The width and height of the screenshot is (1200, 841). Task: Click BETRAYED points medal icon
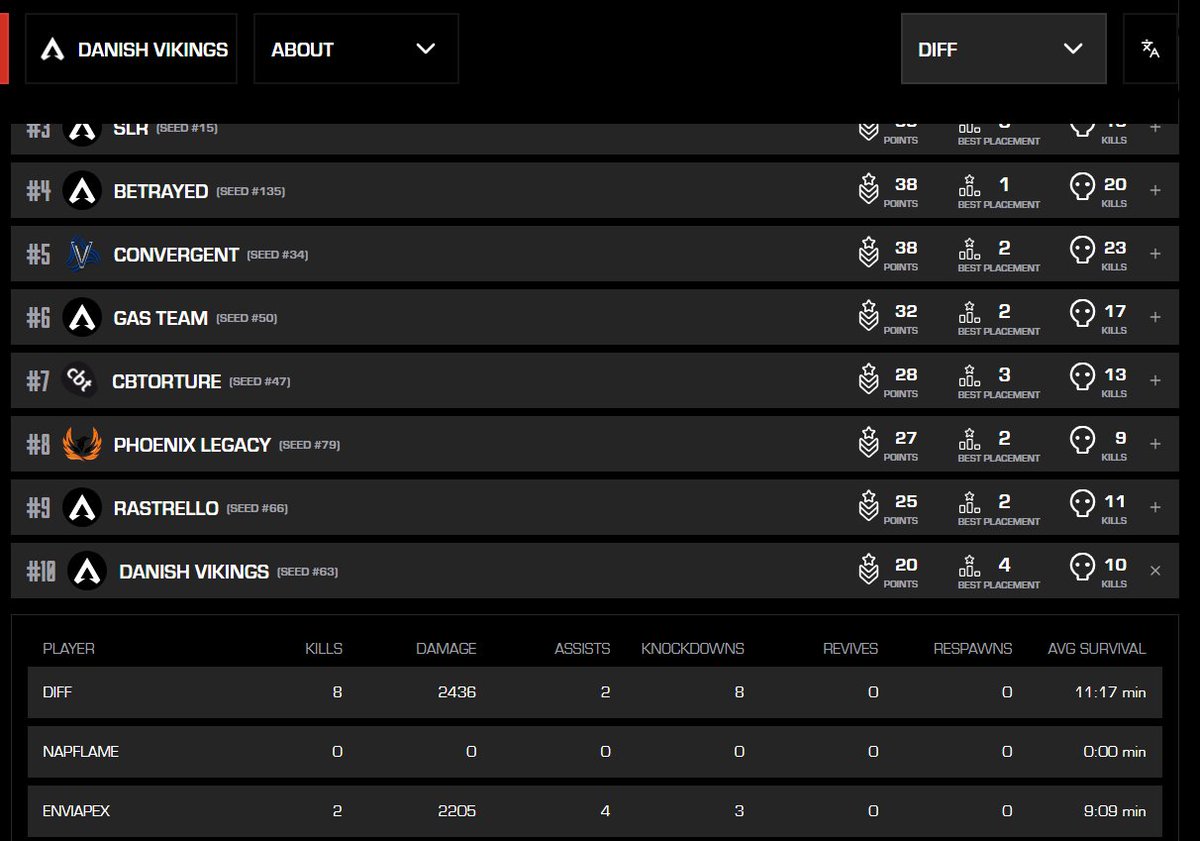coord(868,190)
